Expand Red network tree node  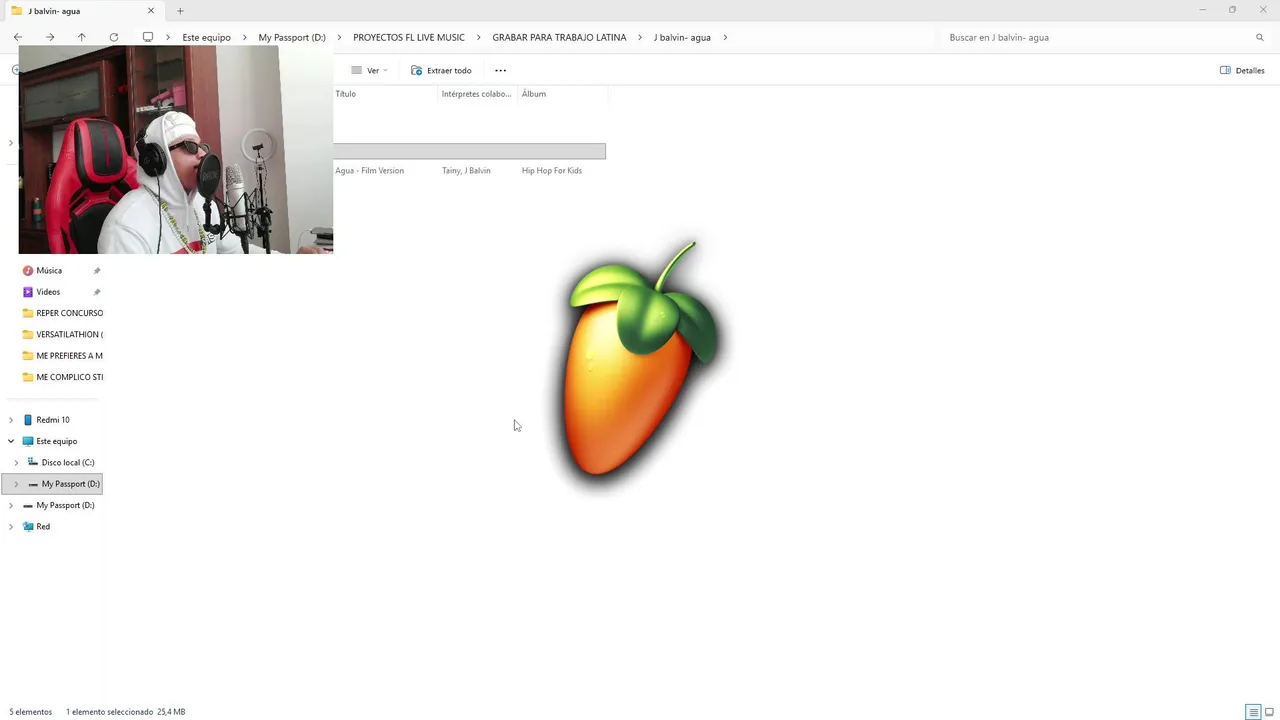pyautogui.click(x=11, y=526)
